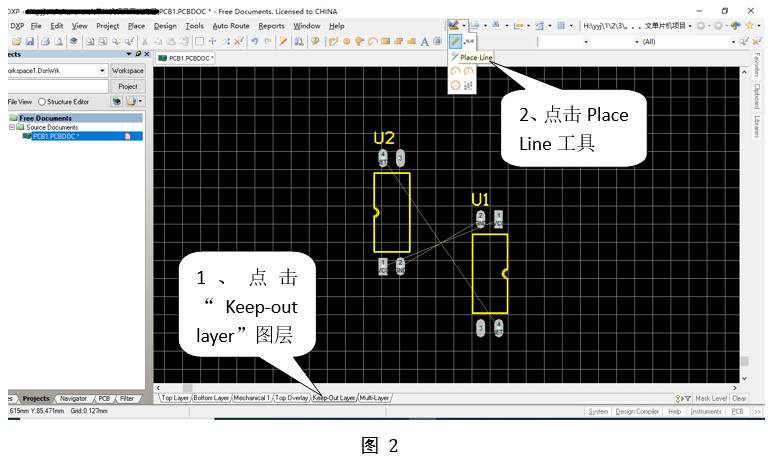Click the System status bar button
The image size is (772, 468).
pyautogui.click(x=598, y=411)
